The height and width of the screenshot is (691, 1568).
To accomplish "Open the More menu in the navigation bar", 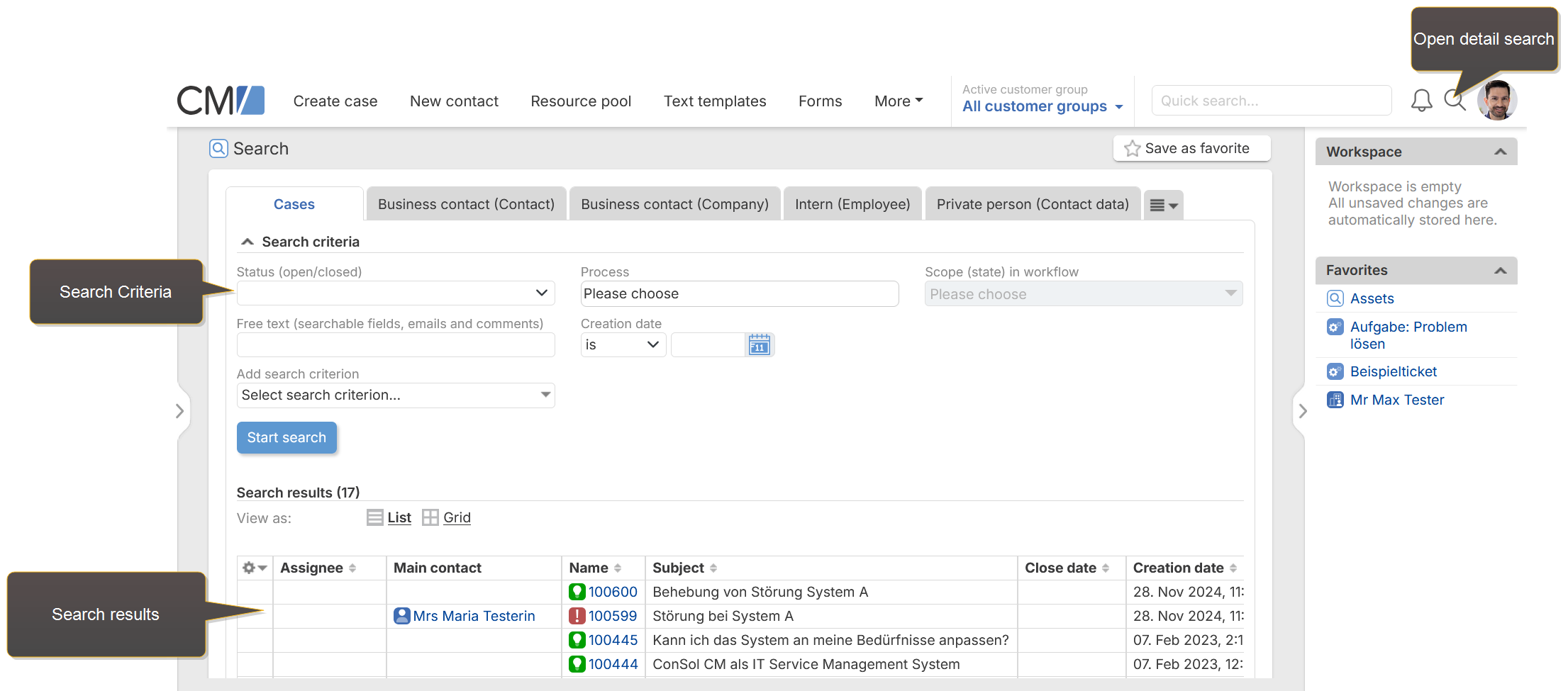I will tap(897, 101).
